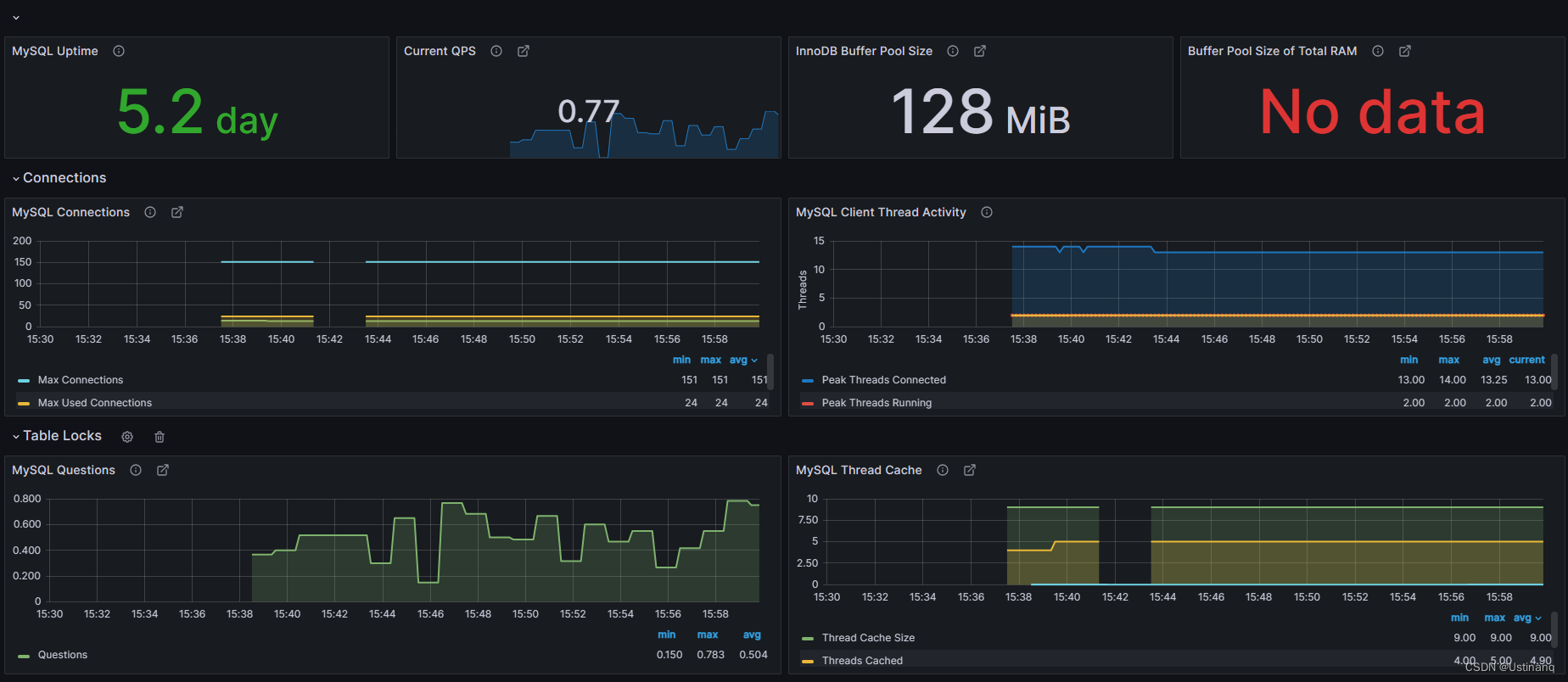
Task: Toggle Max Used Connections series in legend
Action: coord(95,403)
